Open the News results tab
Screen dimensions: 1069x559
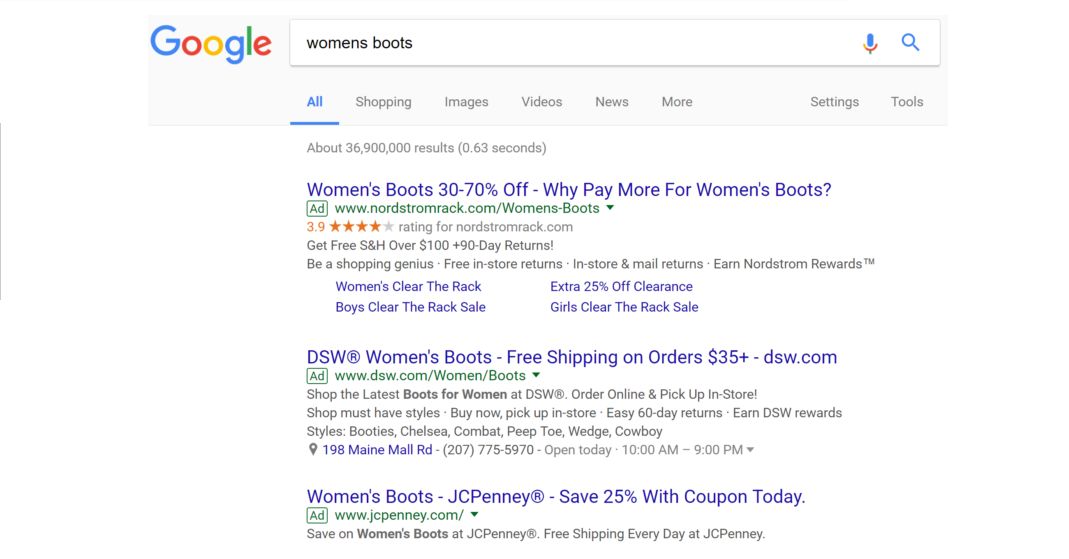click(x=611, y=102)
